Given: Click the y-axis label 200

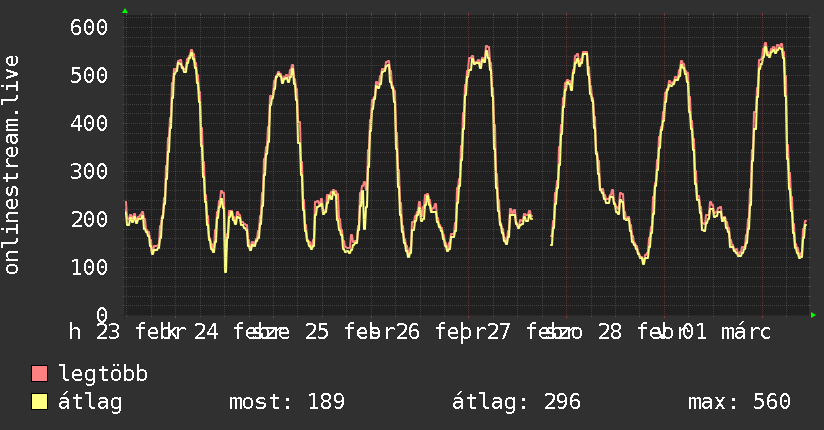Looking at the screenshot, I should pyautogui.click(x=89, y=219).
